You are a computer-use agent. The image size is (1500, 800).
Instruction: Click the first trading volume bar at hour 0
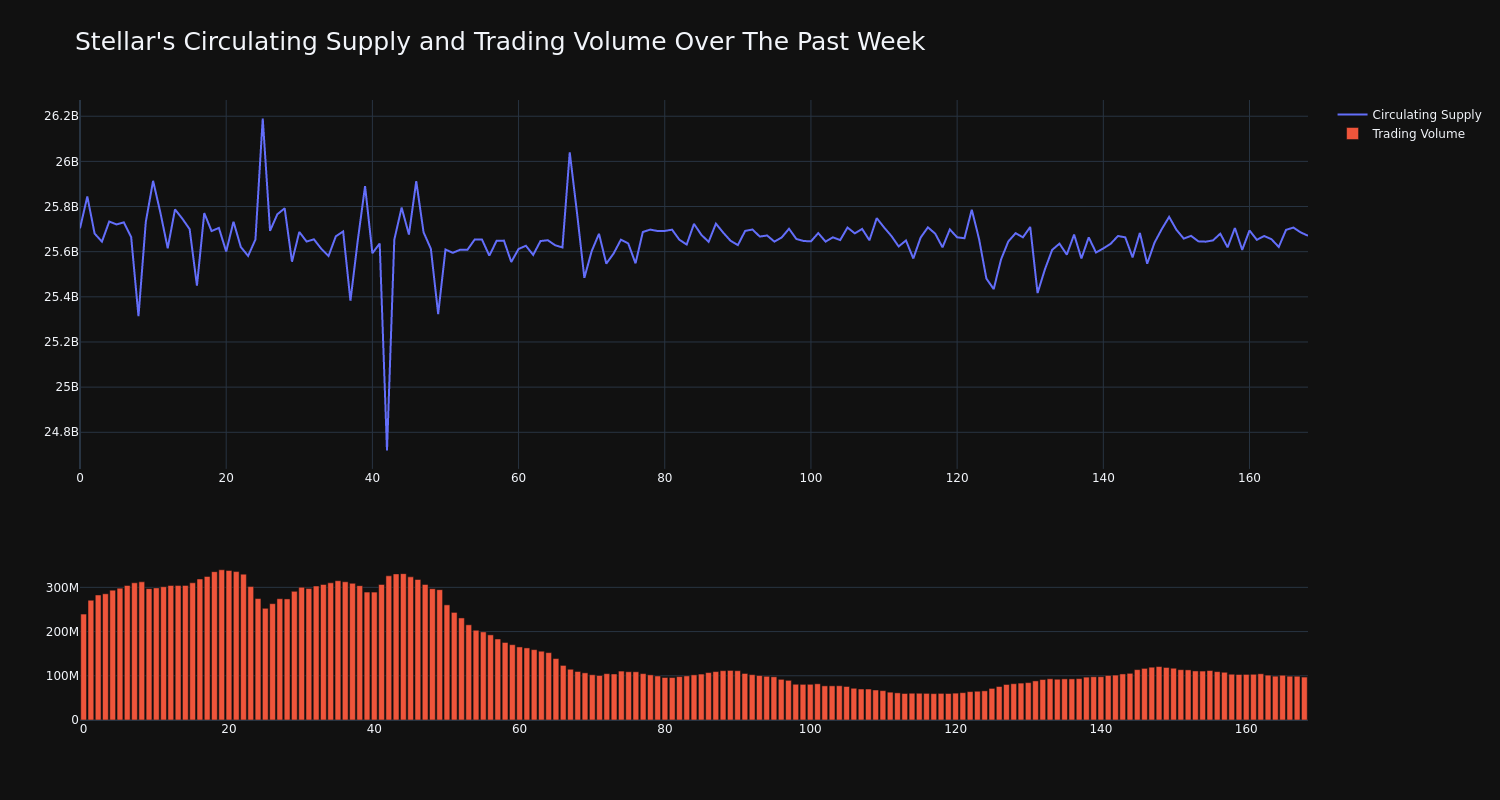coord(83,667)
